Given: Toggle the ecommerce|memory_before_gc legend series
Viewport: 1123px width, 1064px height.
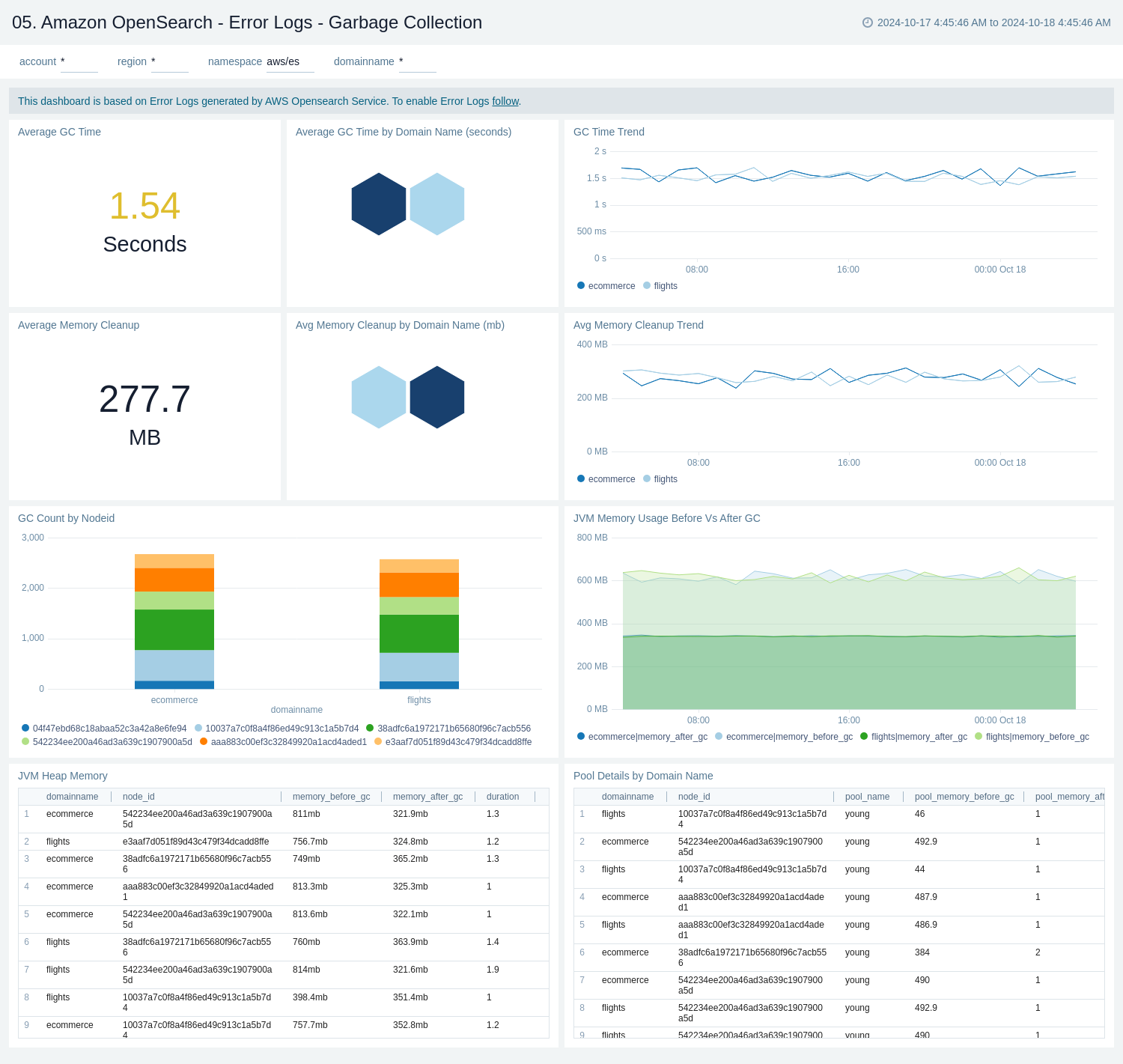Looking at the screenshot, I should click(784, 736).
